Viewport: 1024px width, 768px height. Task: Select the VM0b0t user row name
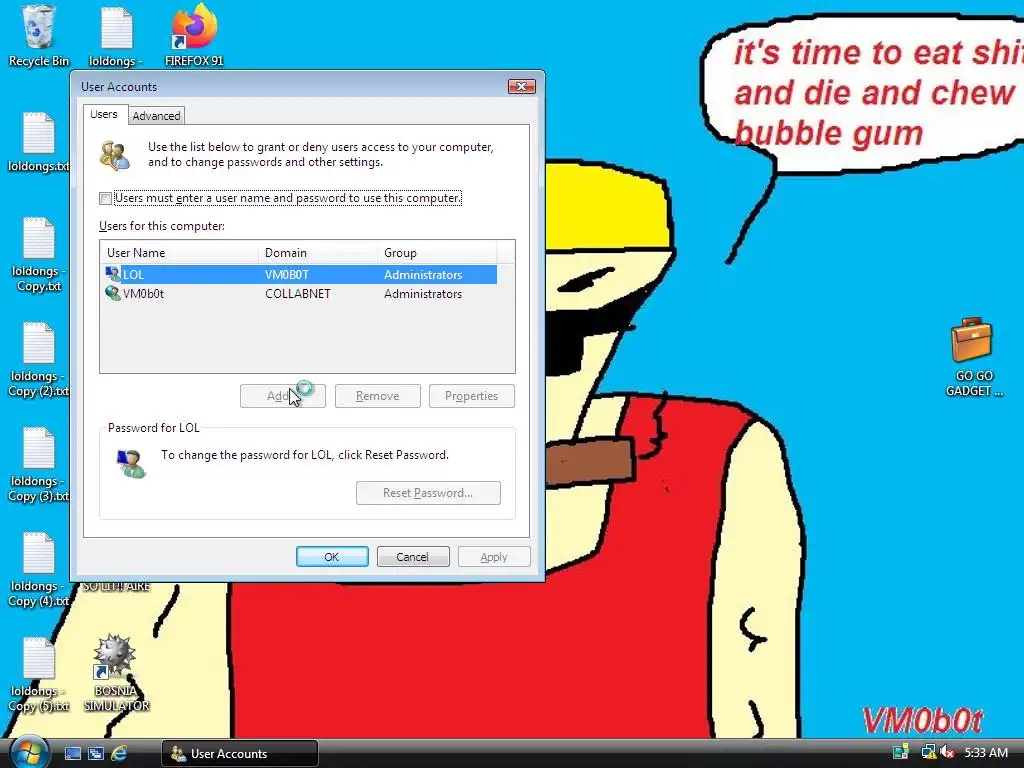coord(144,294)
